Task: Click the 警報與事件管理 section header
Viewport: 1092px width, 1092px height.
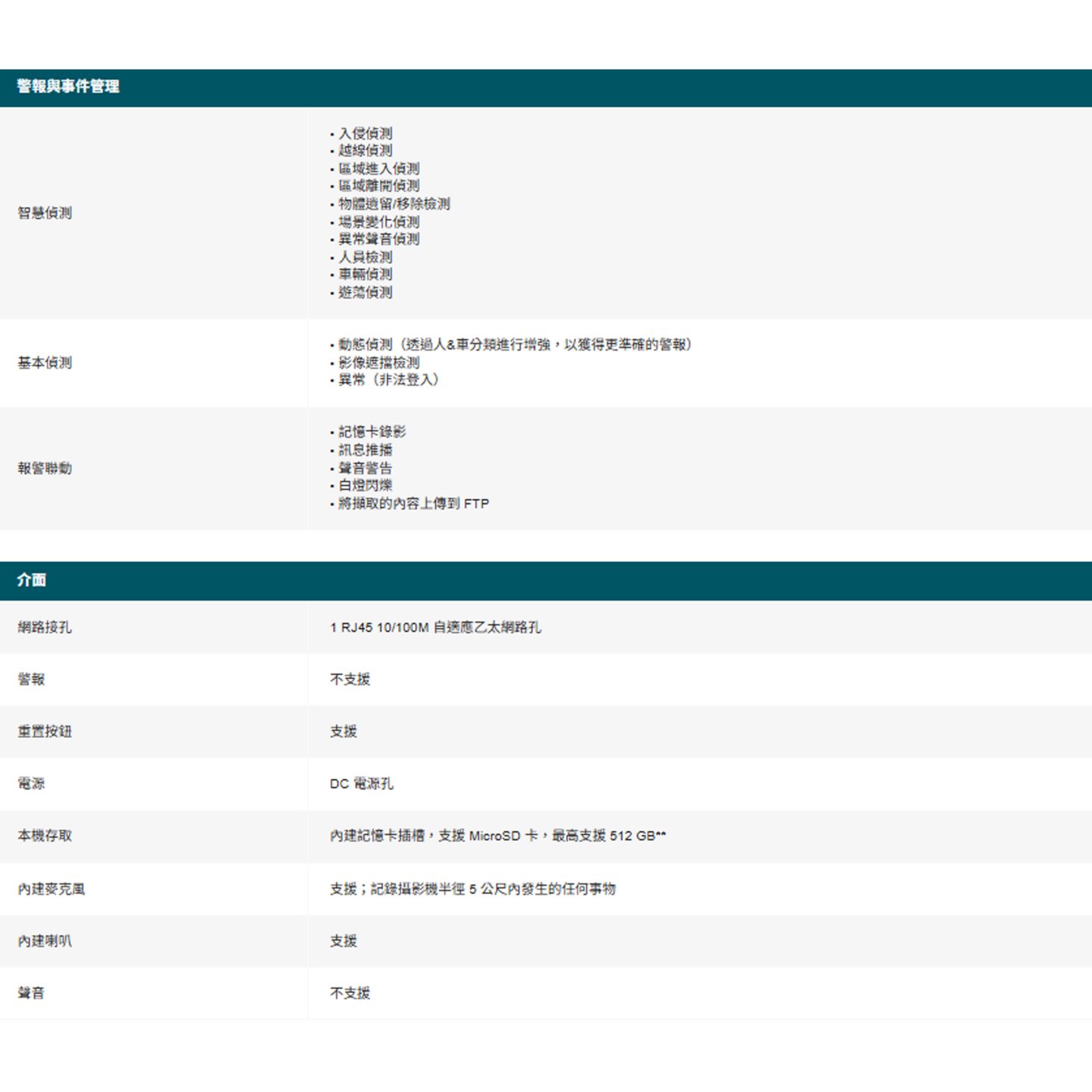Action: coord(68,87)
